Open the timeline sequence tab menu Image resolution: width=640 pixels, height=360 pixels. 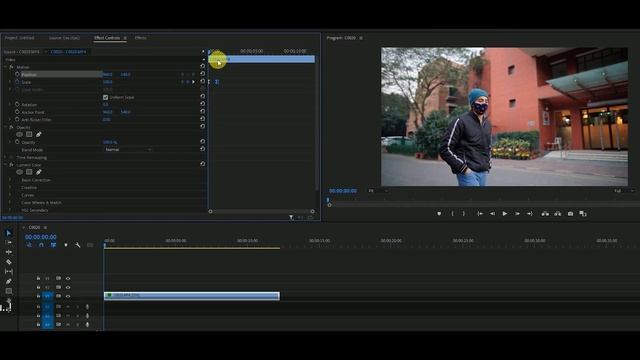point(45,227)
